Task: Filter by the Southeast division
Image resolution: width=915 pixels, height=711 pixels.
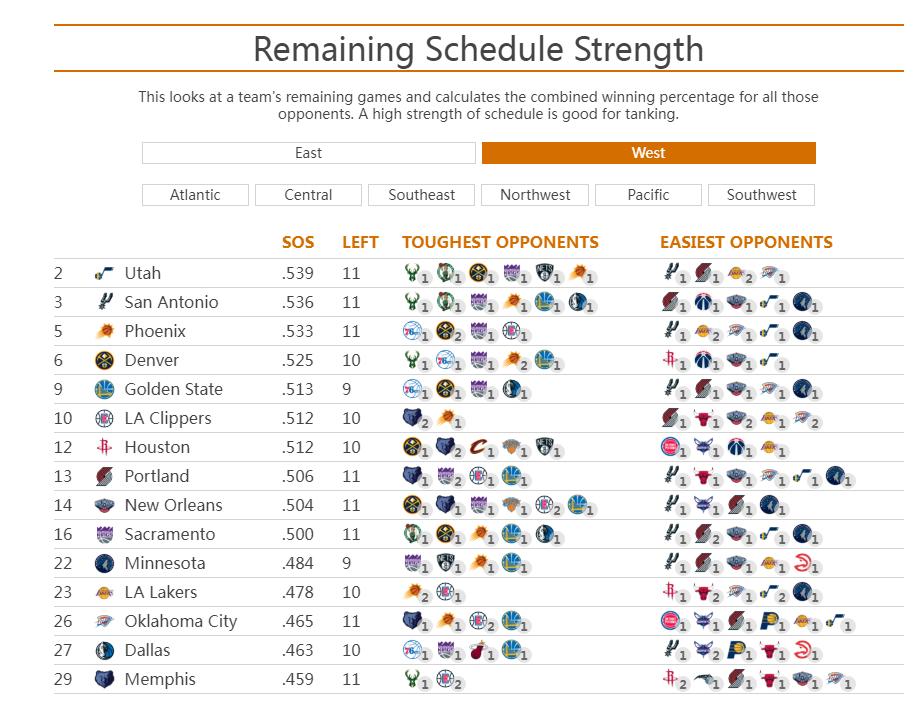Action: point(421,195)
